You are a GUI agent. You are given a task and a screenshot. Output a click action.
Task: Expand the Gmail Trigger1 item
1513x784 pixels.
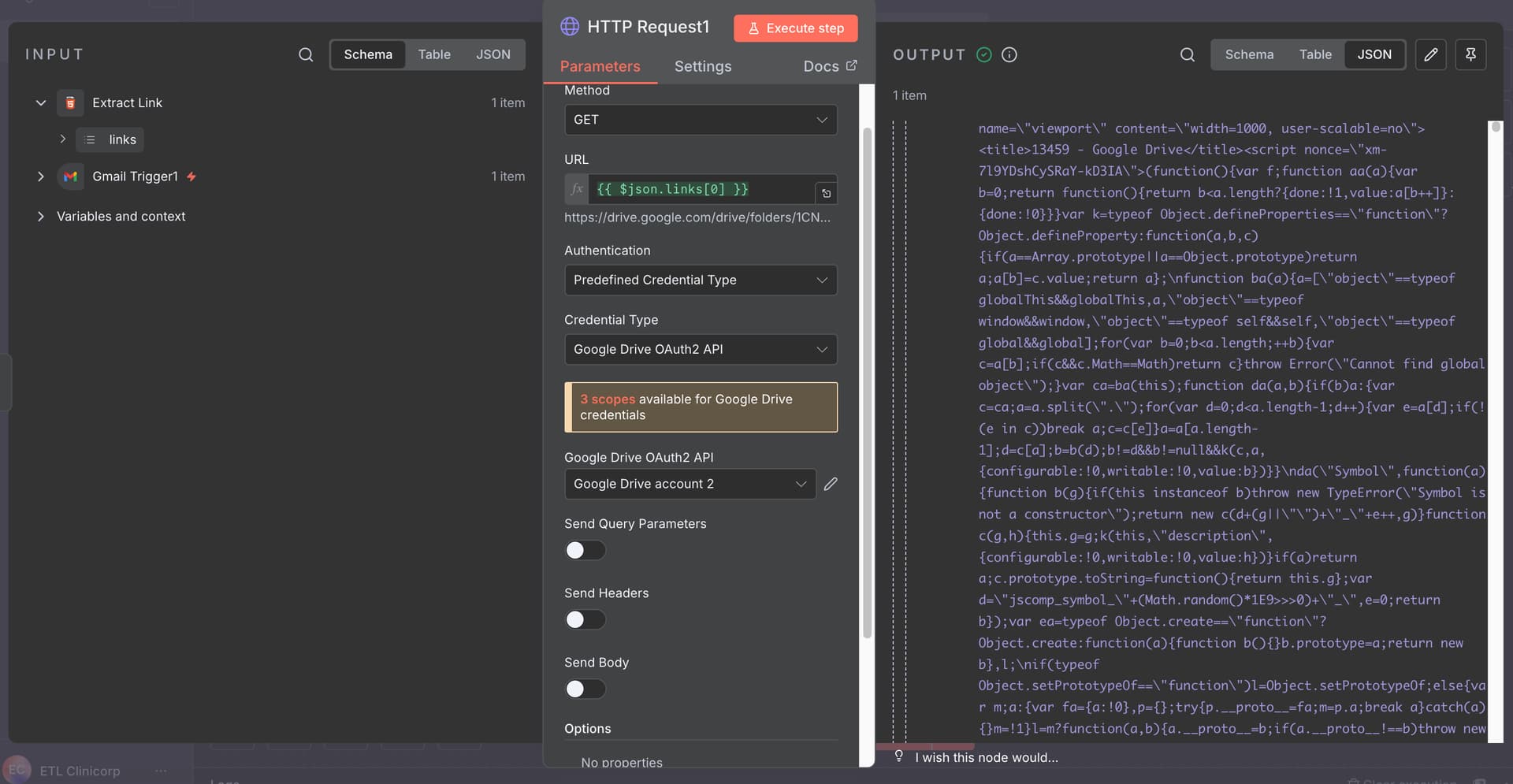[41, 176]
